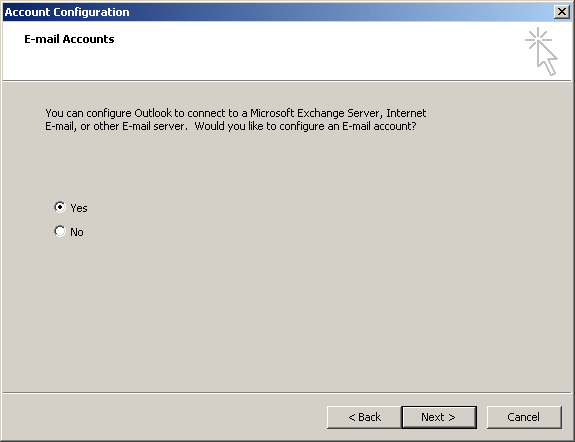
Task: Close the dialog with the X button
Action: (562, 12)
